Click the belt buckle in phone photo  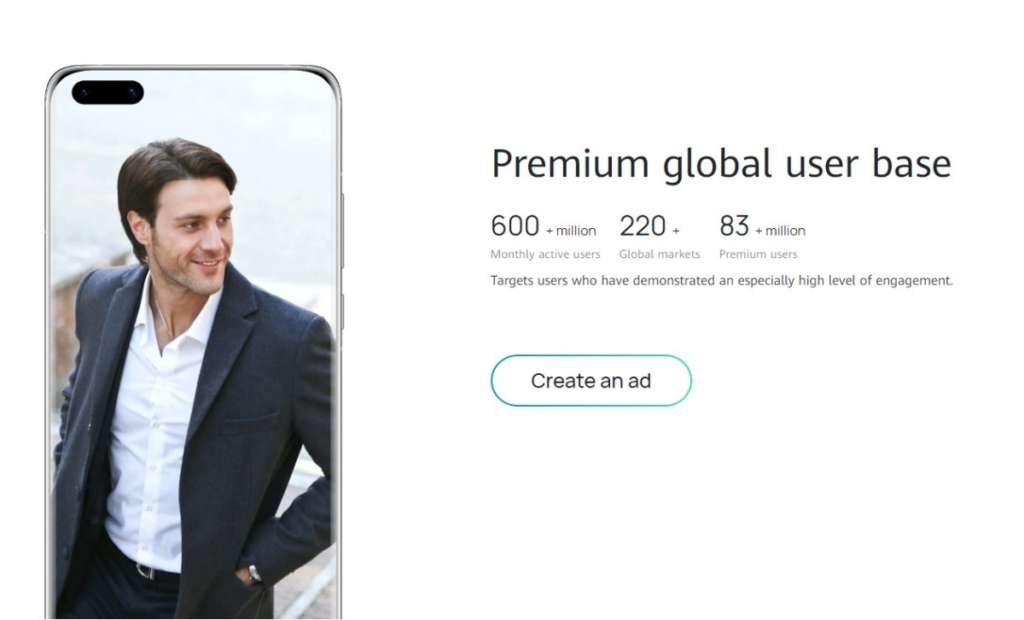(146, 571)
